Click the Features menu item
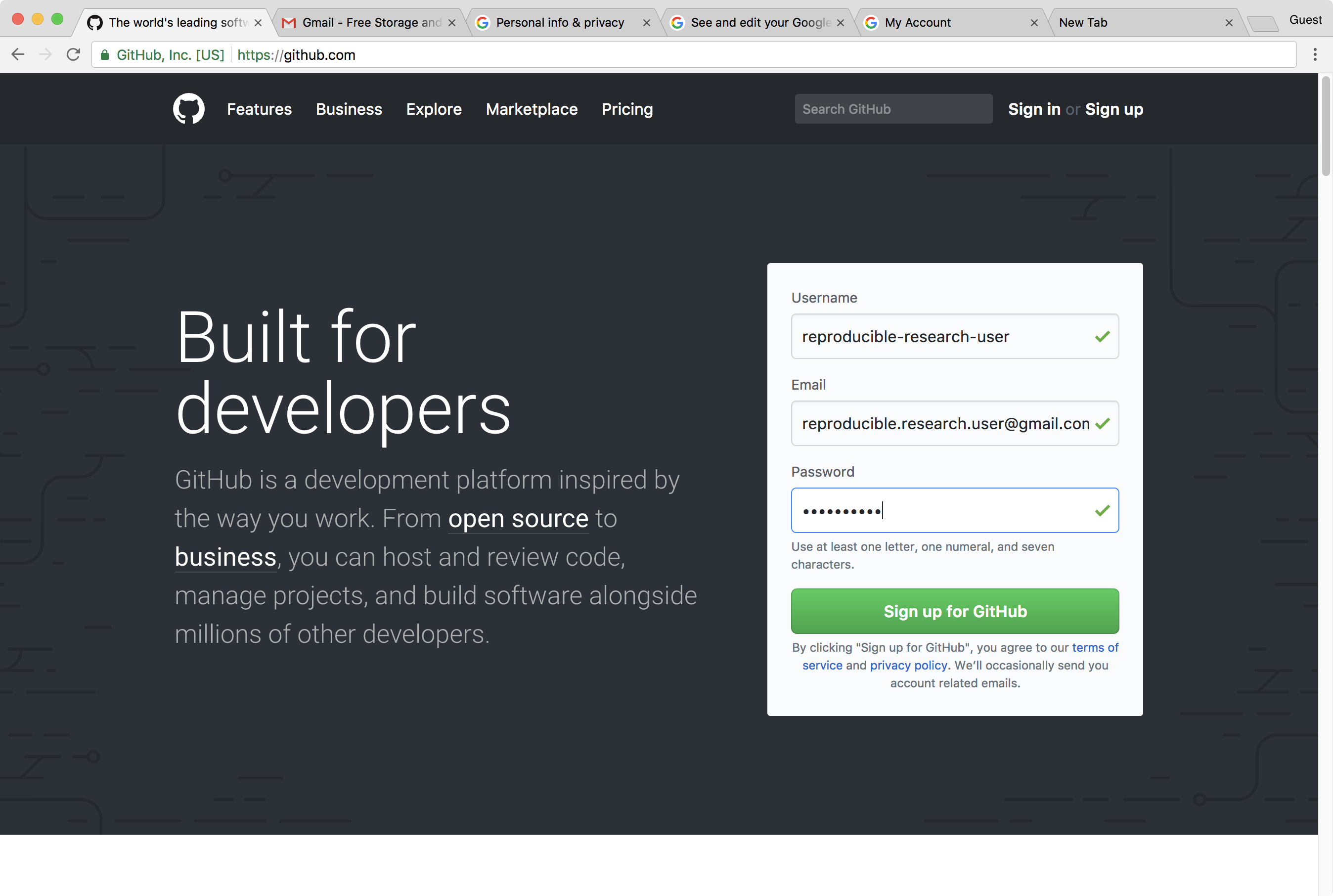 259,109
